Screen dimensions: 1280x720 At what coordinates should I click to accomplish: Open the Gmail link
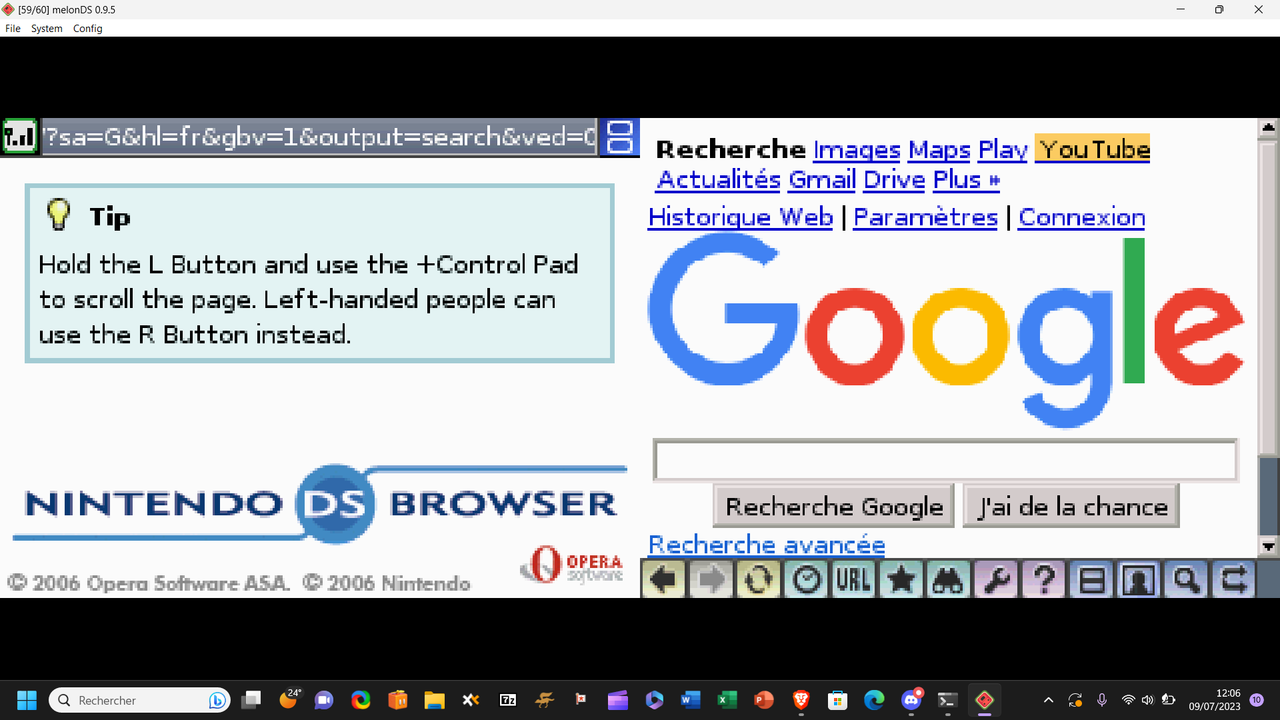[x=822, y=180]
